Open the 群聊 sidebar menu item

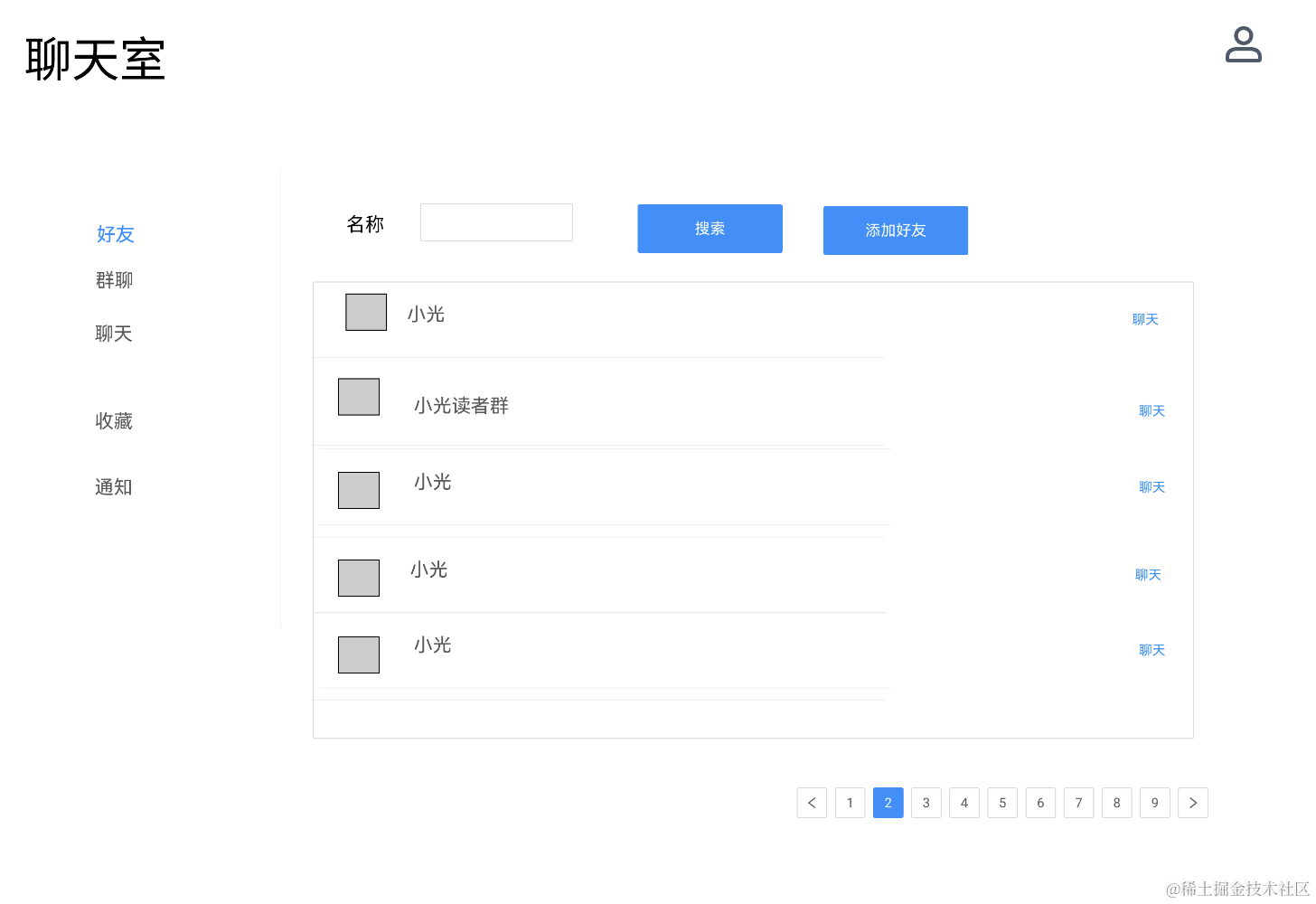click(115, 280)
